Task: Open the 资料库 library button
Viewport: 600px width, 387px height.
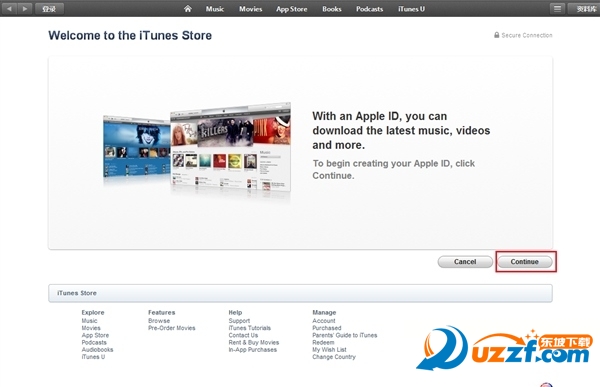Action: [585, 8]
